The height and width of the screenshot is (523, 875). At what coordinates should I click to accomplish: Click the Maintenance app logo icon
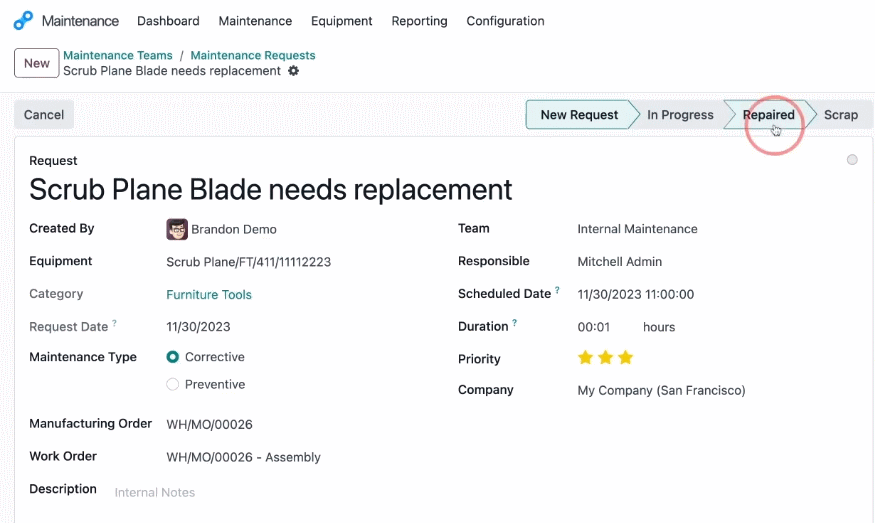tap(23, 21)
